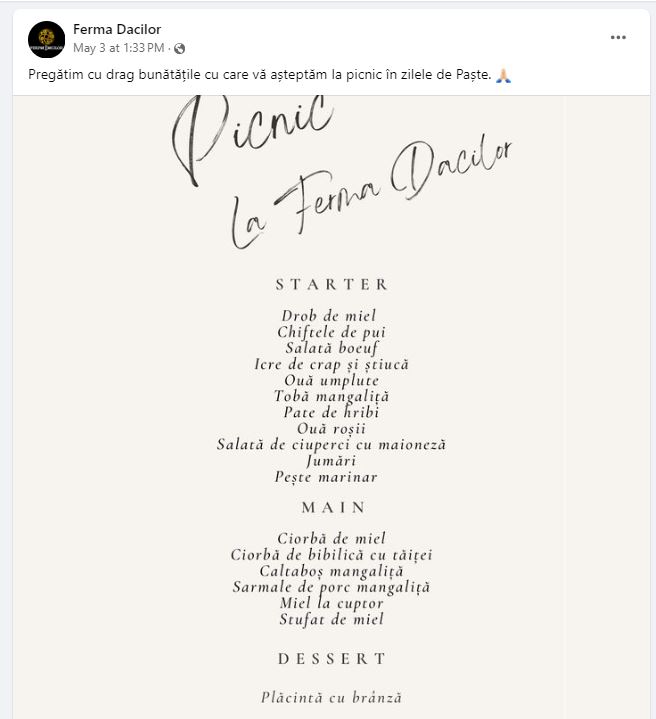Click the 'Plăcintă cu brânză' dessert line
Screen dimensions: 656x719
[x=331, y=698]
